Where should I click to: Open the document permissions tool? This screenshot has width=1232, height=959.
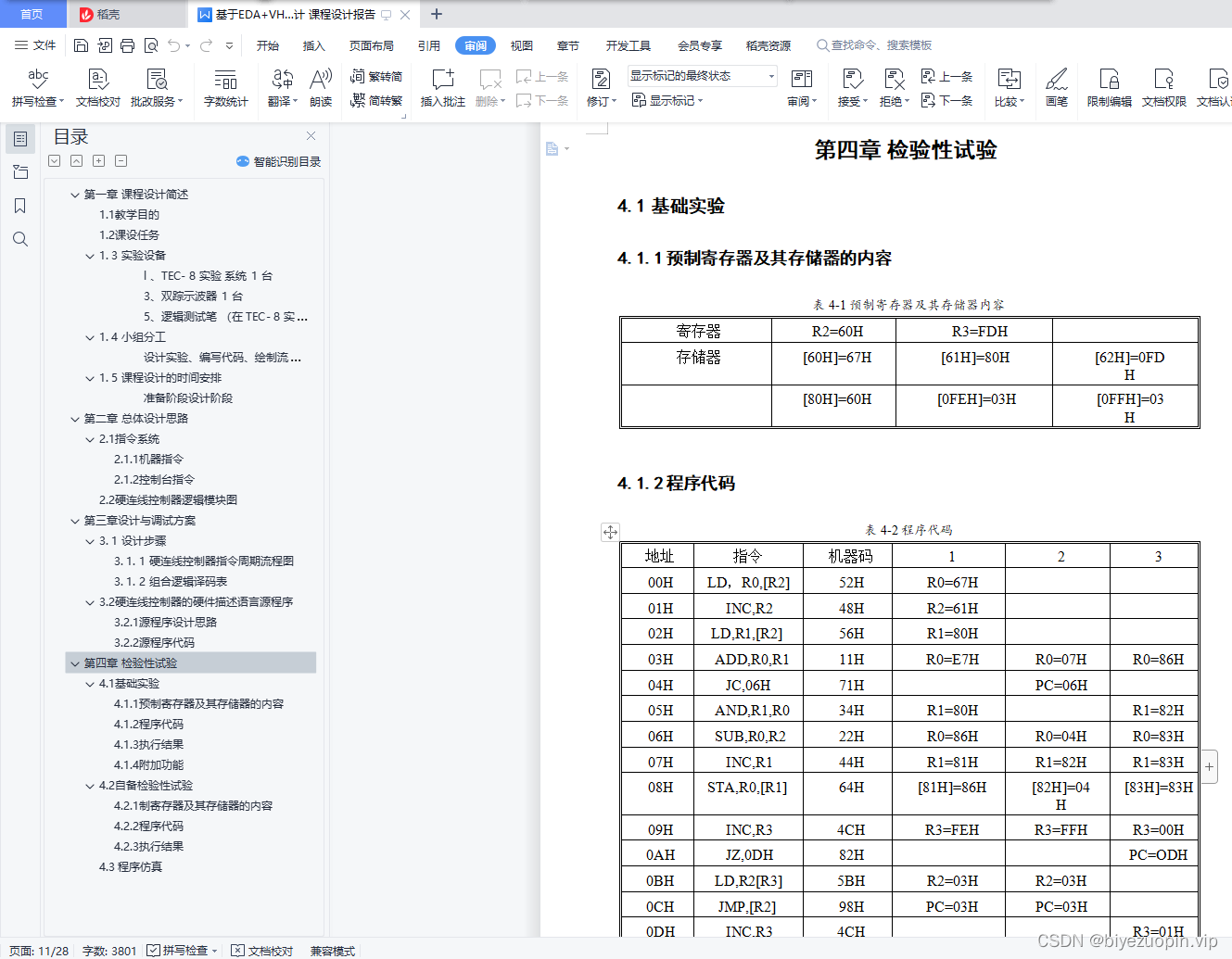1164,87
